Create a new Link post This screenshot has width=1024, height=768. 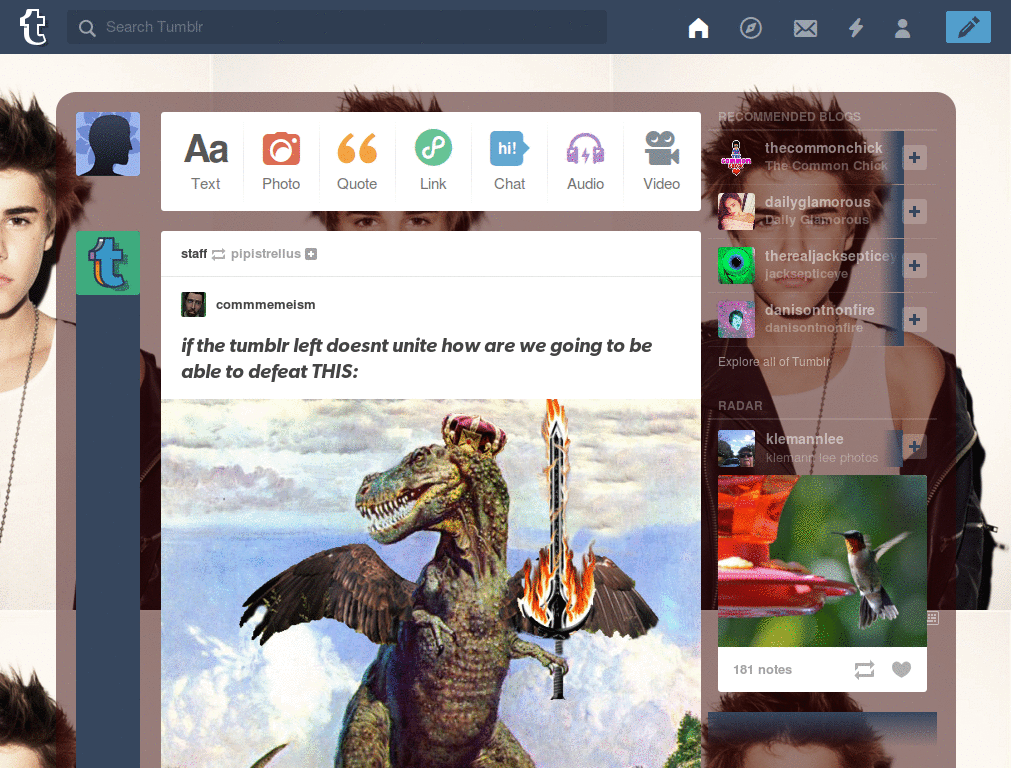click(x=433, y=161)
